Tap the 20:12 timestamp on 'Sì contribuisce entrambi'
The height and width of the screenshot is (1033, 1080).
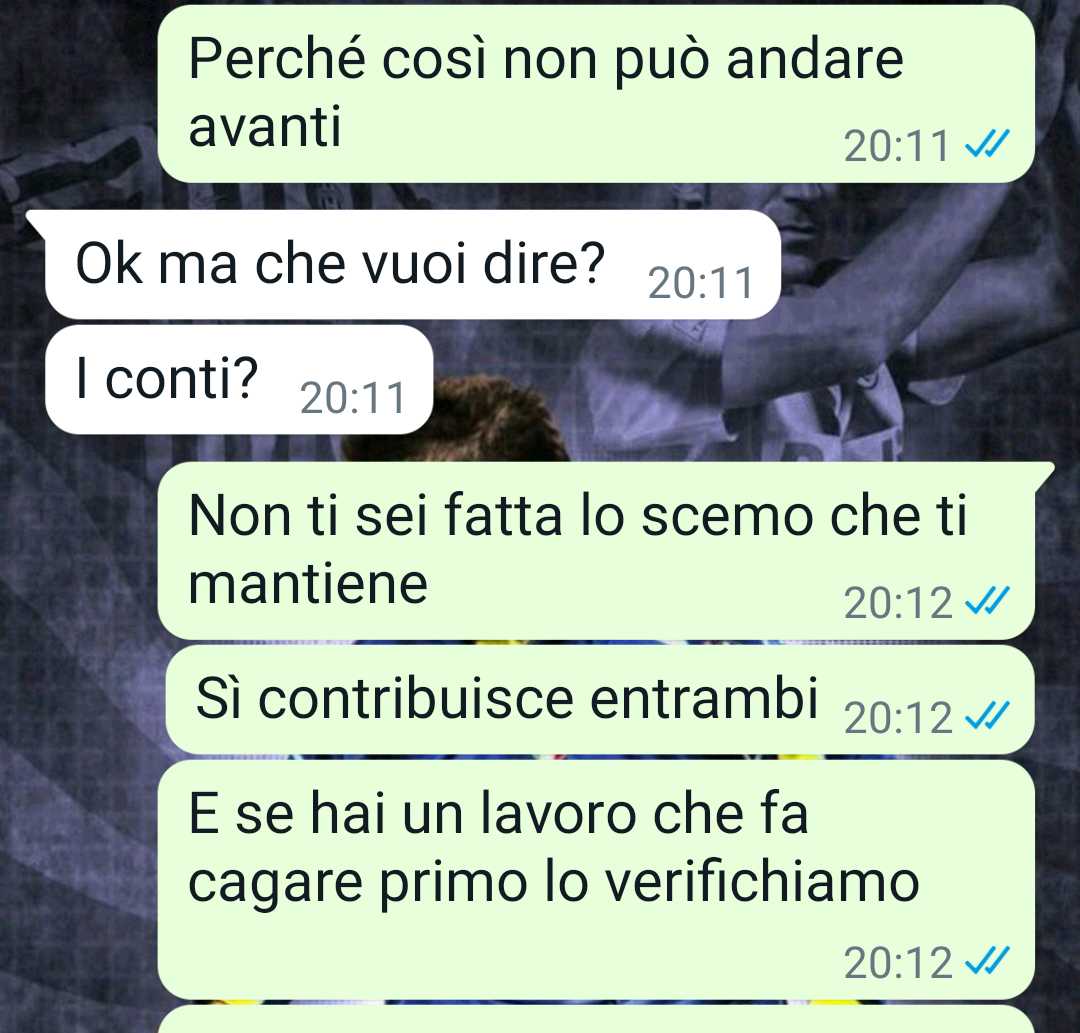(x=897, y=718)
